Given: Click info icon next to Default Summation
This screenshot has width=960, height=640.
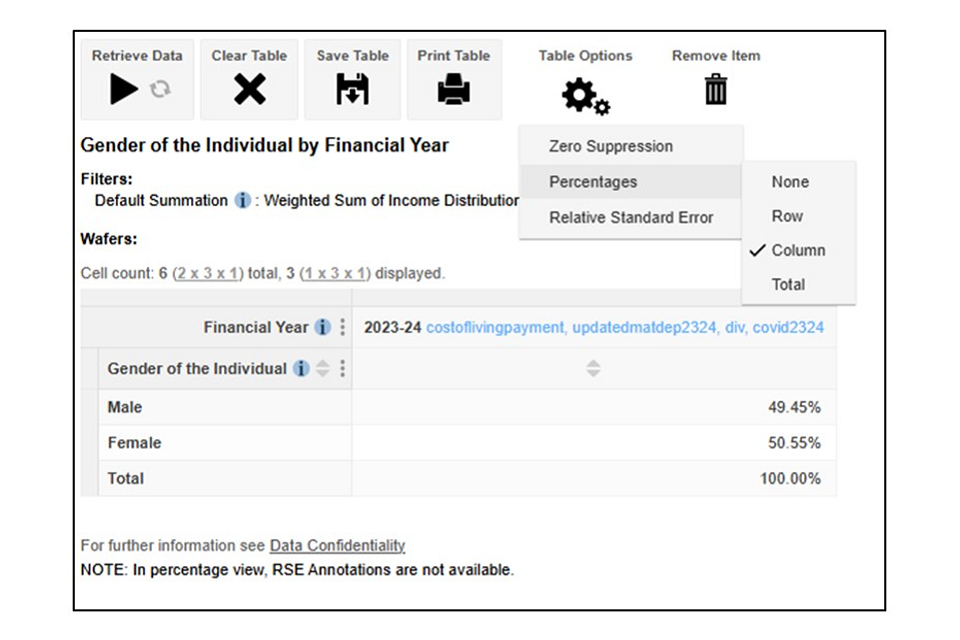Looking at the screenshot, I should [x=242, y=200].
